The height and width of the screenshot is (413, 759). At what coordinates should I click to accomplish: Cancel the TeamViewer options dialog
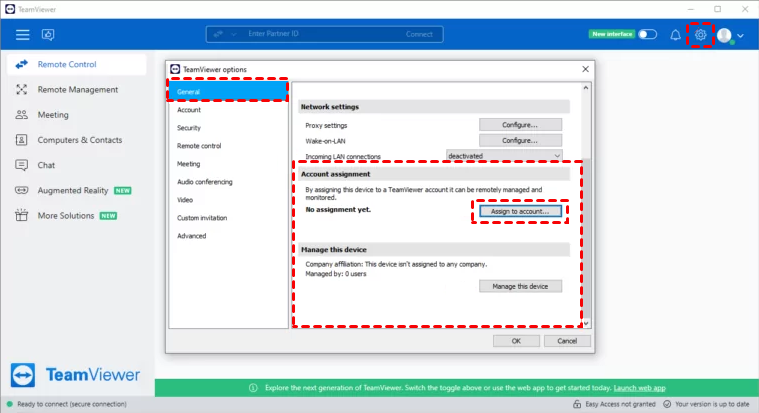click(x=567, y=341)
